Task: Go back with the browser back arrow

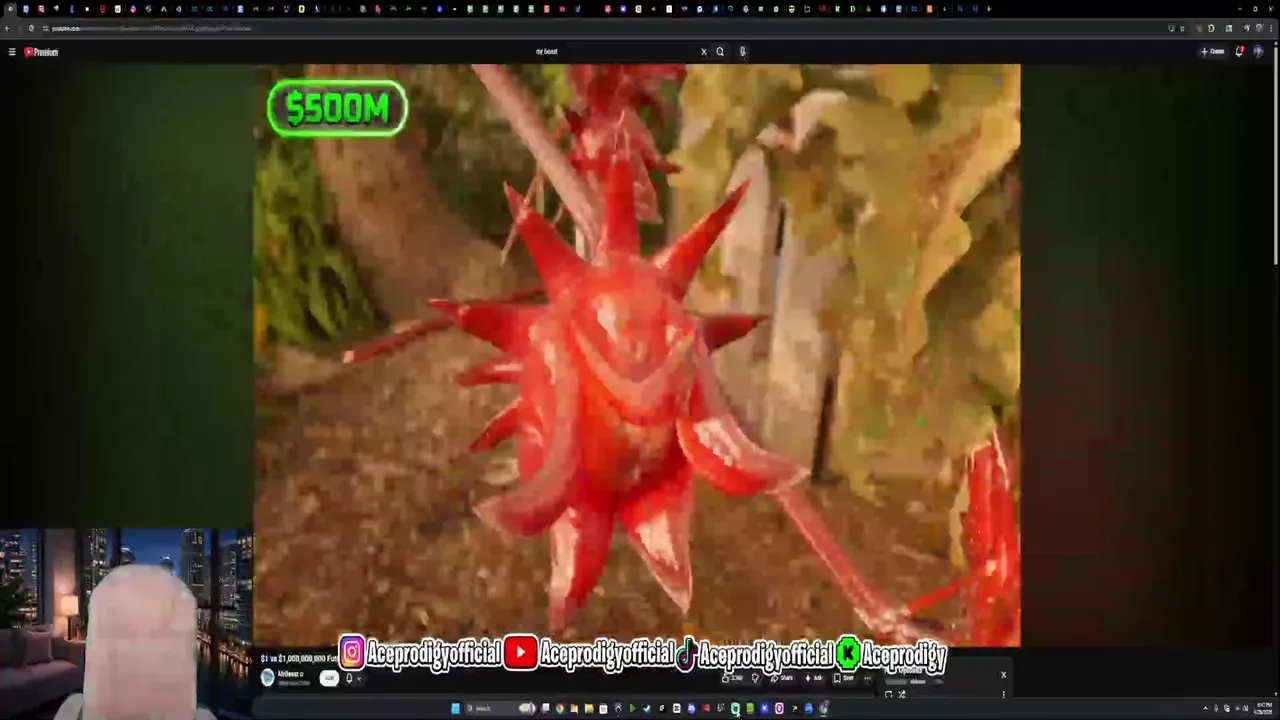Action: [x=7, y=28]
